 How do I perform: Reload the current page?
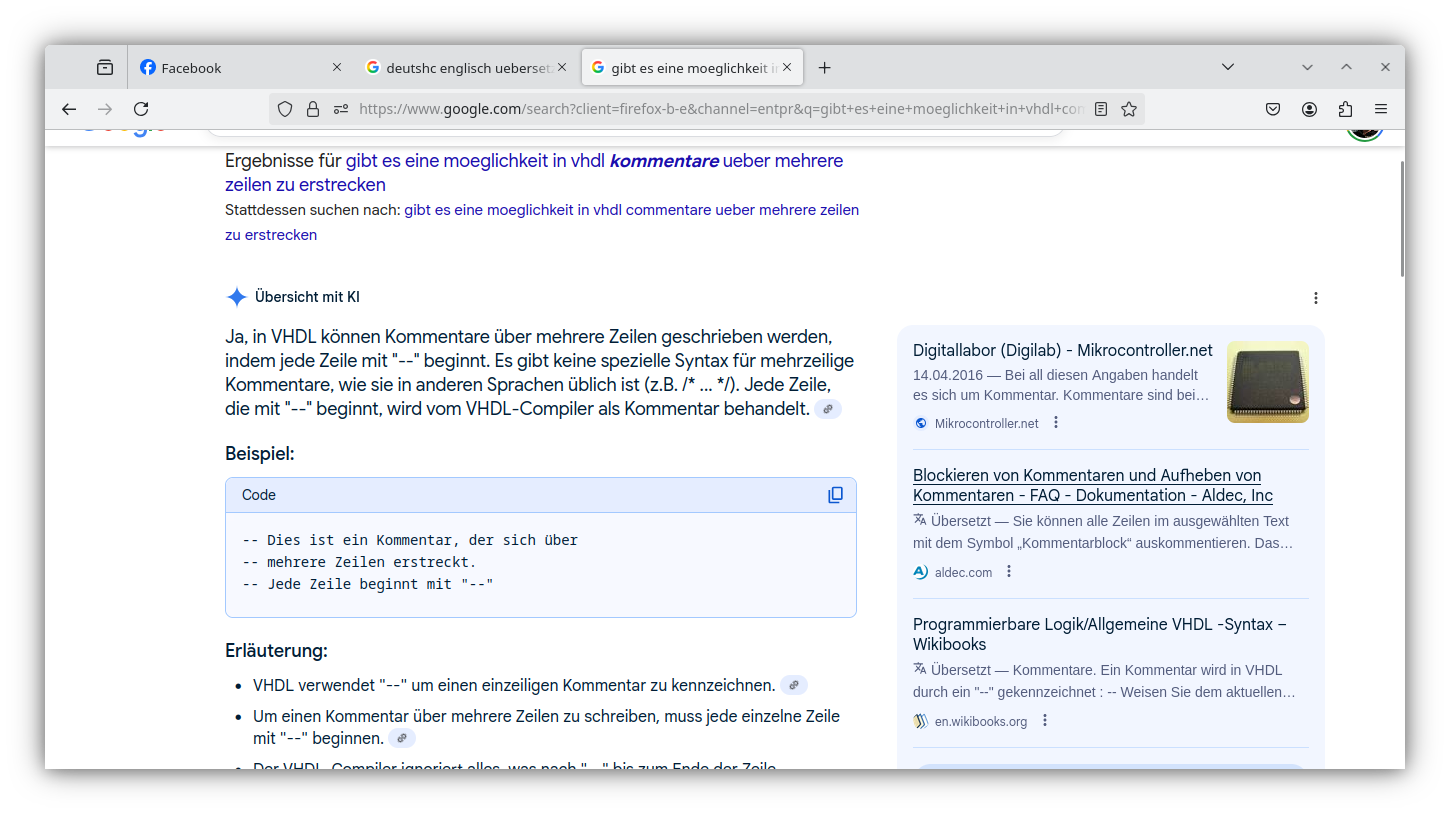click(x=141, y=109)
